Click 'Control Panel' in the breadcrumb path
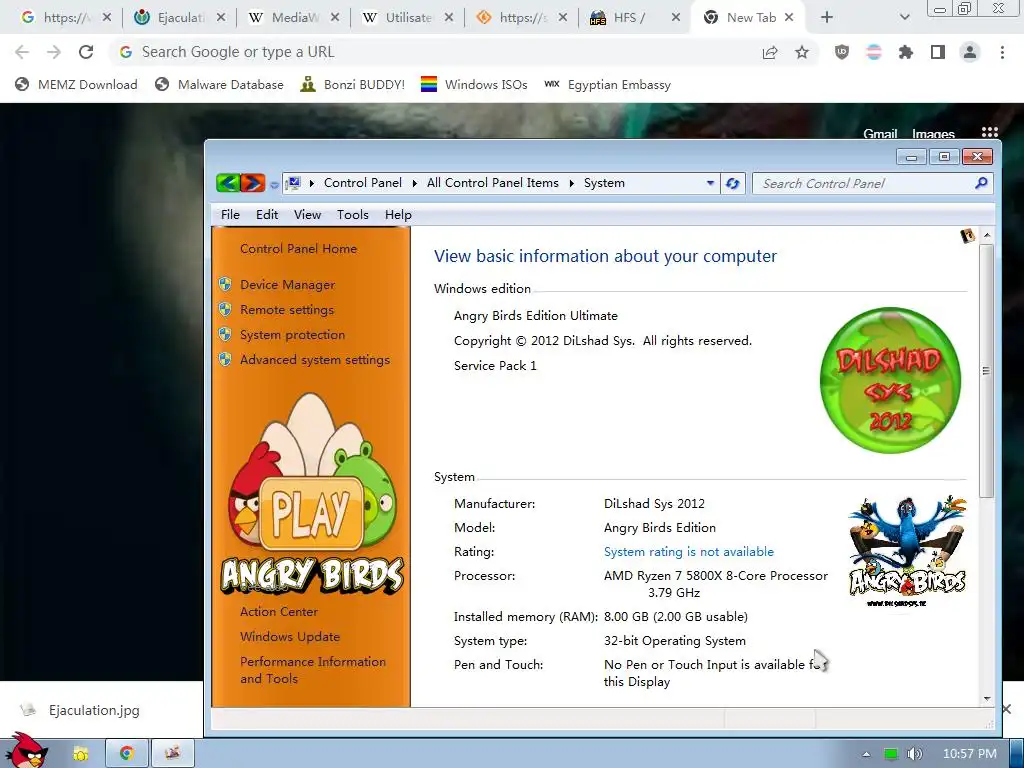 [x=362, y=184]
